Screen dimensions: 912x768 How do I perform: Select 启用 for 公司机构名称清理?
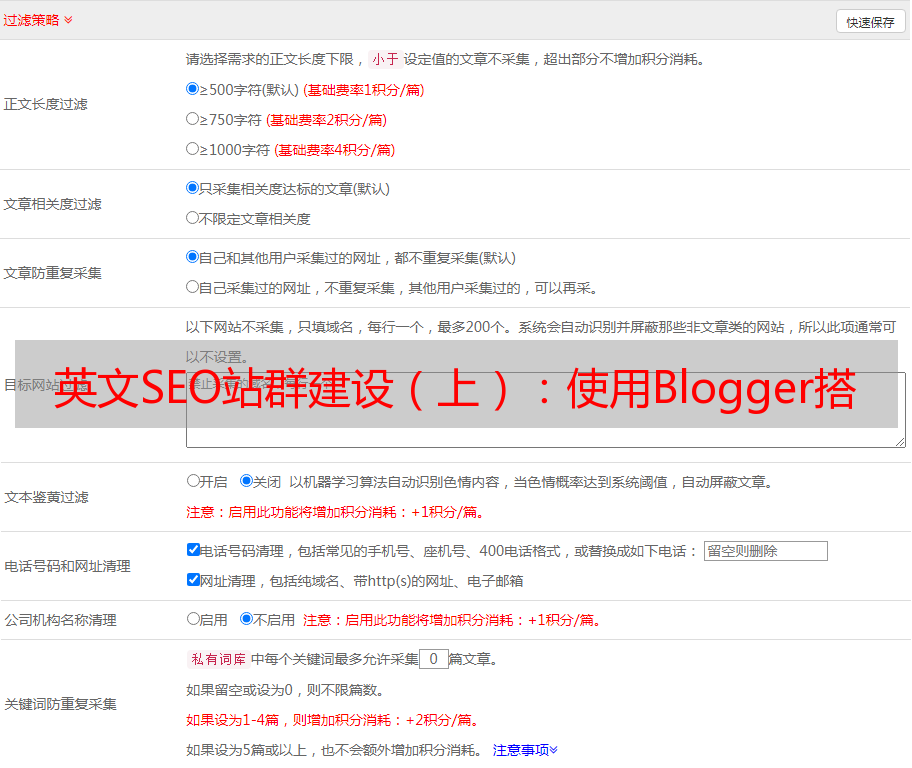(x=193, y=618)
